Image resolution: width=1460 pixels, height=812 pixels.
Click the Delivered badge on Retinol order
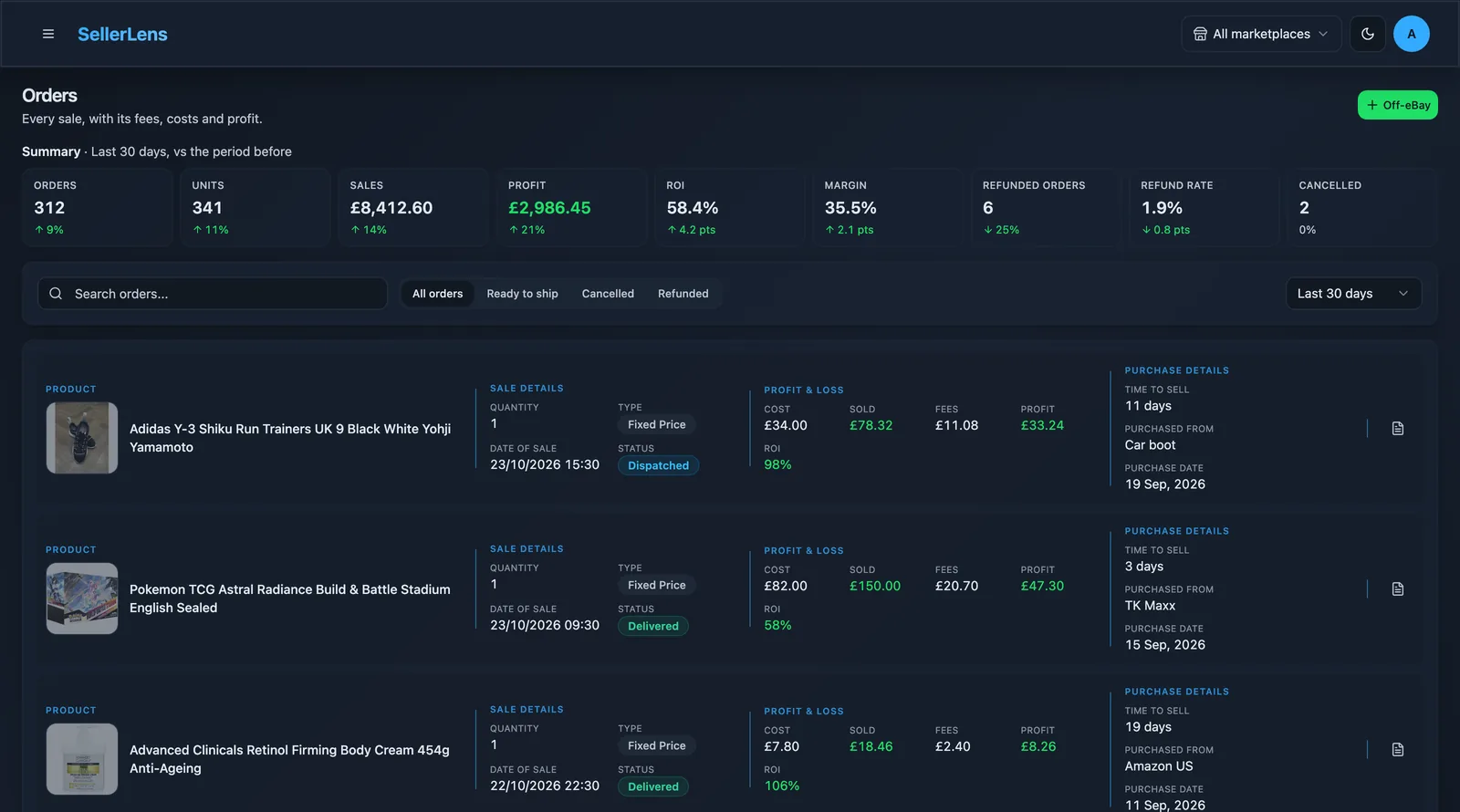click(x=653, y=786)
